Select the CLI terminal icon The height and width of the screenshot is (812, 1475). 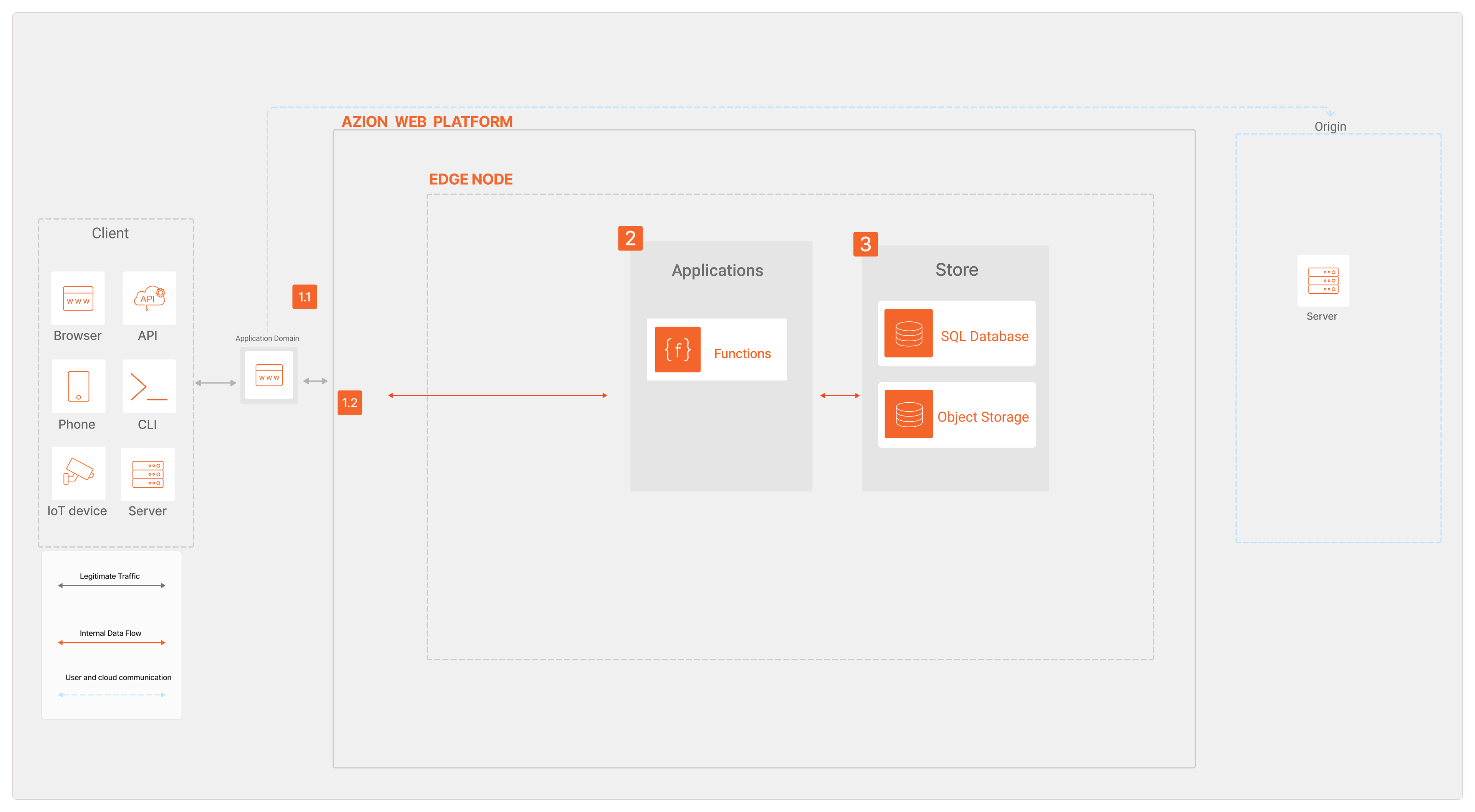point(149,386)
